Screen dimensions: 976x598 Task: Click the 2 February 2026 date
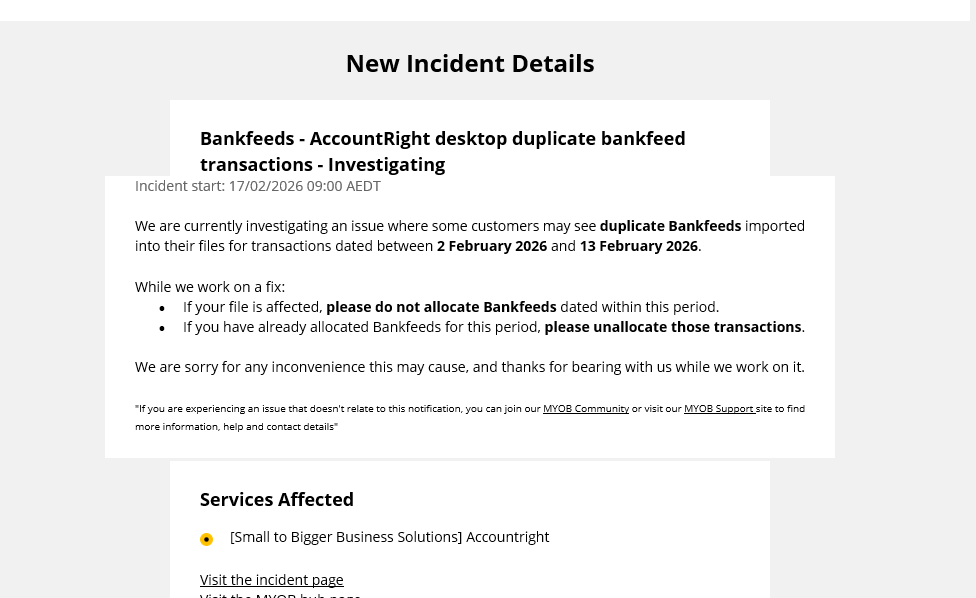[x=492, y=246]
